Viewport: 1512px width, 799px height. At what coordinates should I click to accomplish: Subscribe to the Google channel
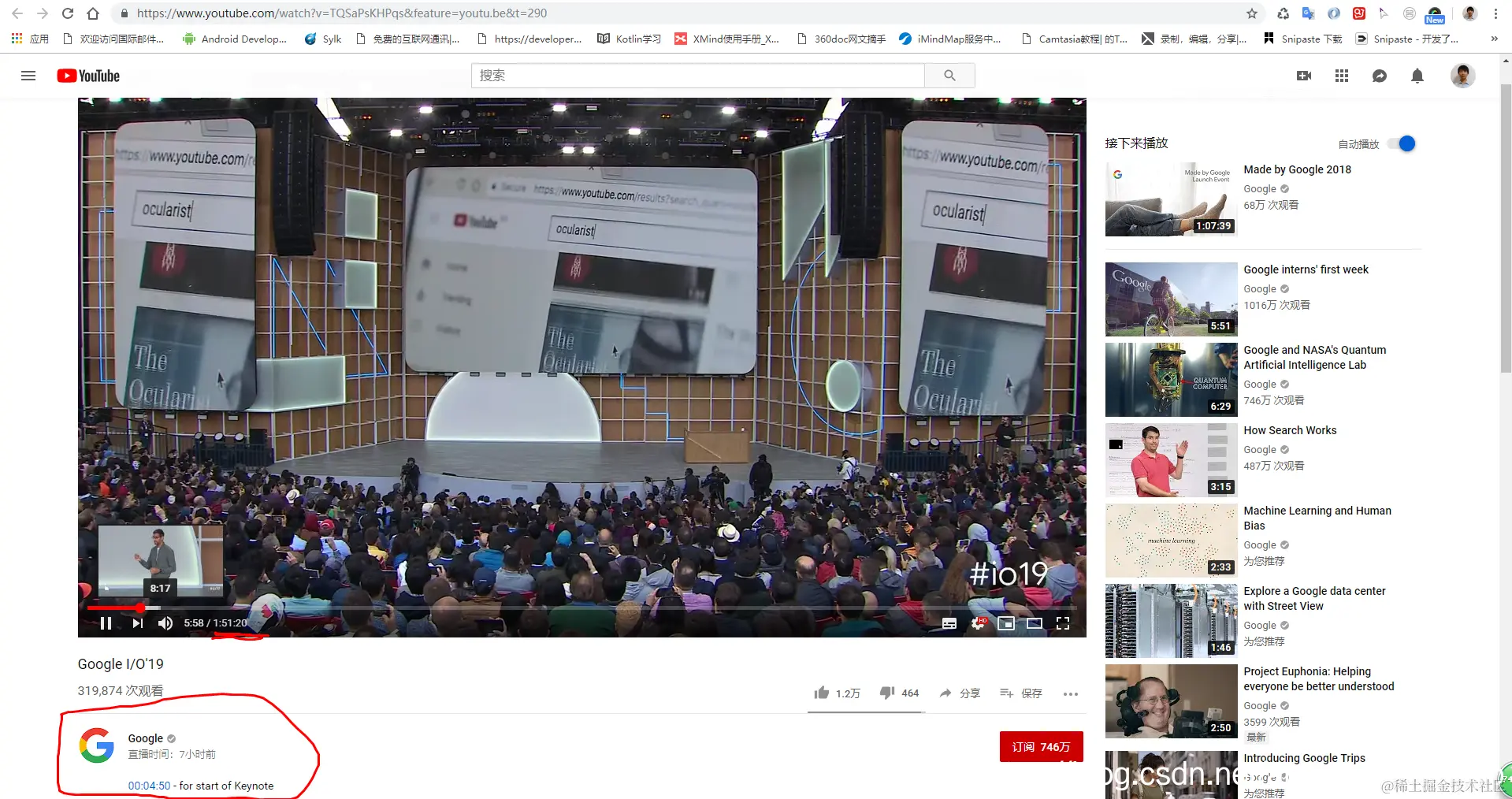pyautogui.click(x=1041, y=746)
